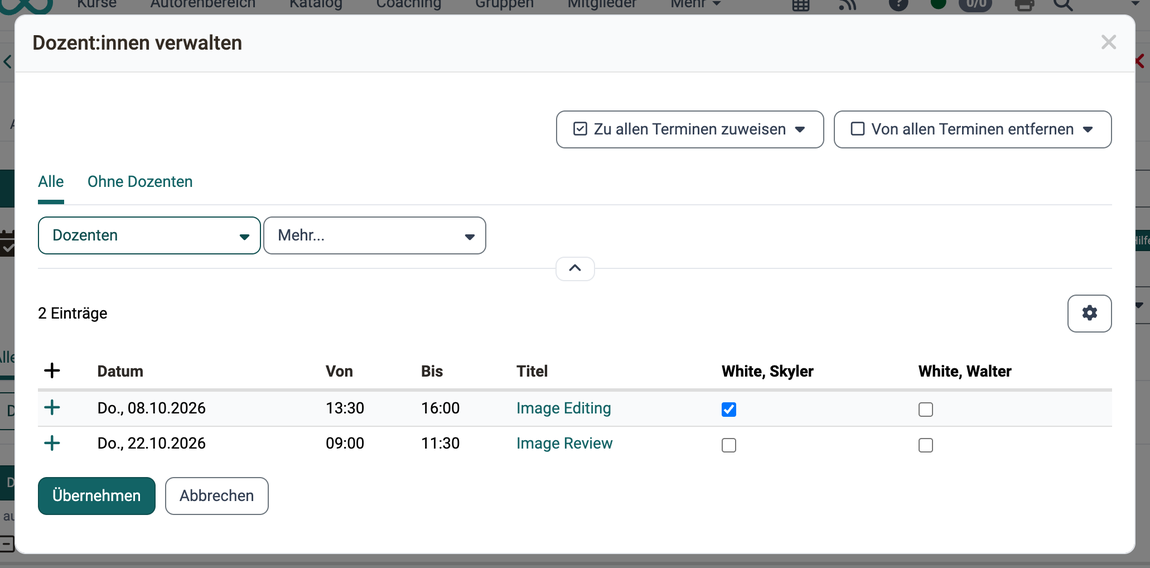Click the 11:30 end time cell
Image resolution: width=1150 pixels, height=568 pixels.
440,443
